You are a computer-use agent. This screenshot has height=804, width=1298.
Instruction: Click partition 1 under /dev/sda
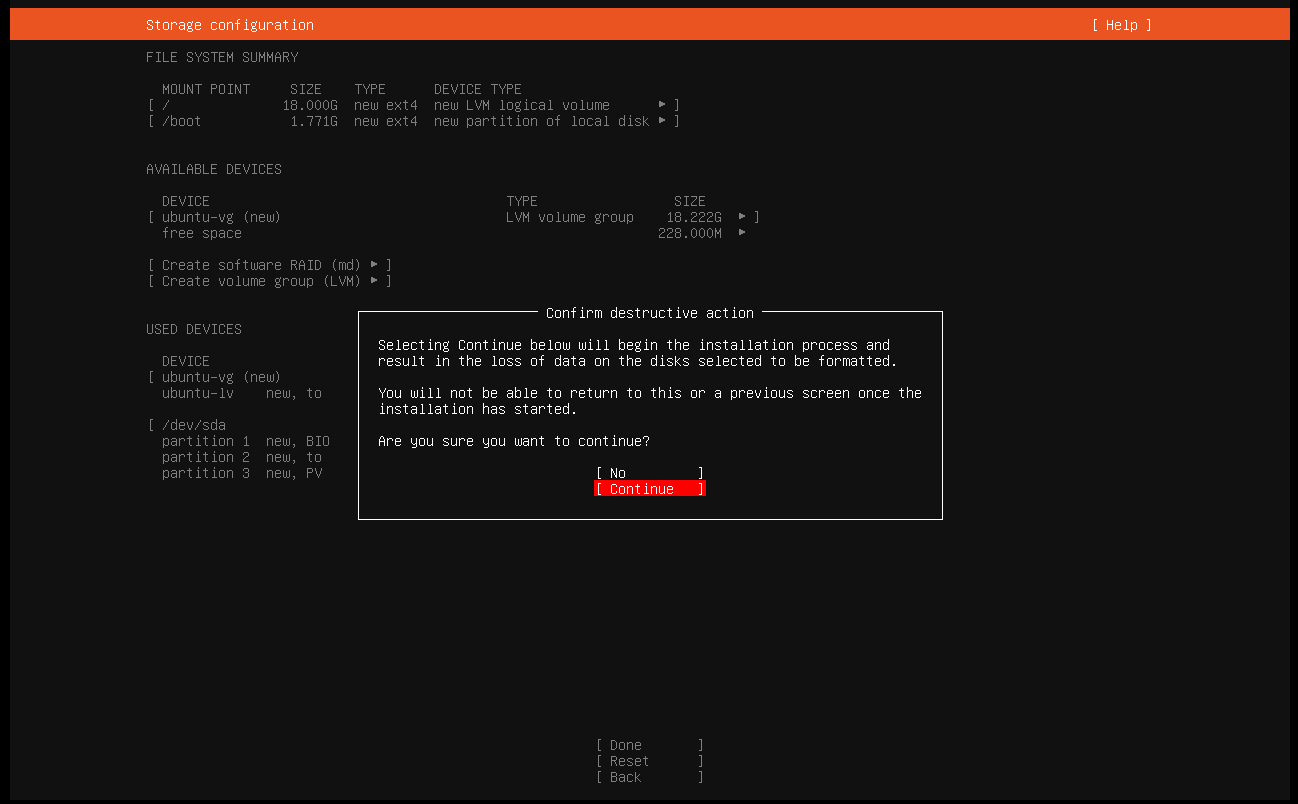pyautogui.click(x=205, y=441)
